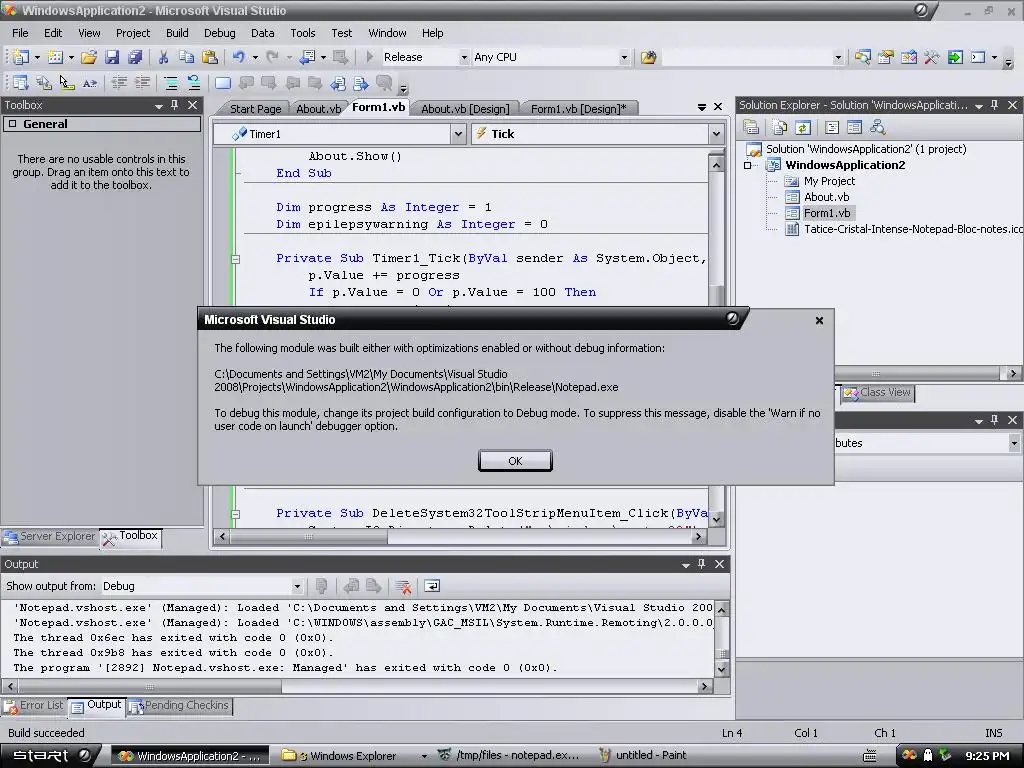Click the Decrease Line Indent icon

coord(119,83)
